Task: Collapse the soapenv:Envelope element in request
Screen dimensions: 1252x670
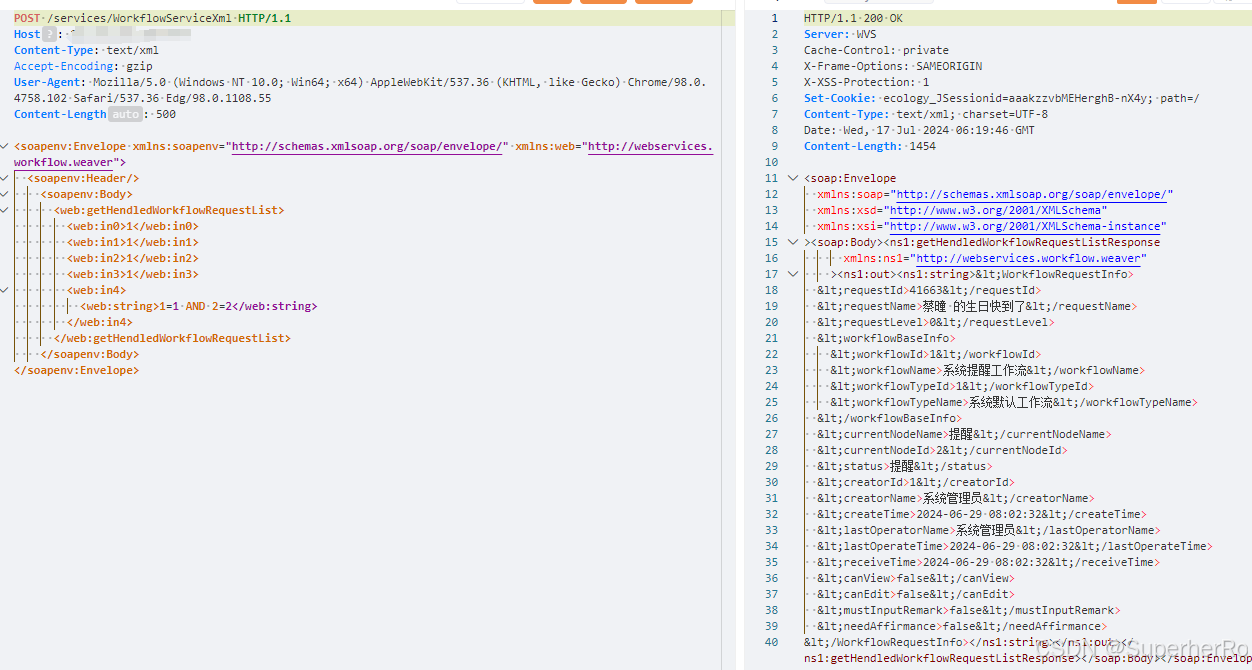Action: click(6, 146)
